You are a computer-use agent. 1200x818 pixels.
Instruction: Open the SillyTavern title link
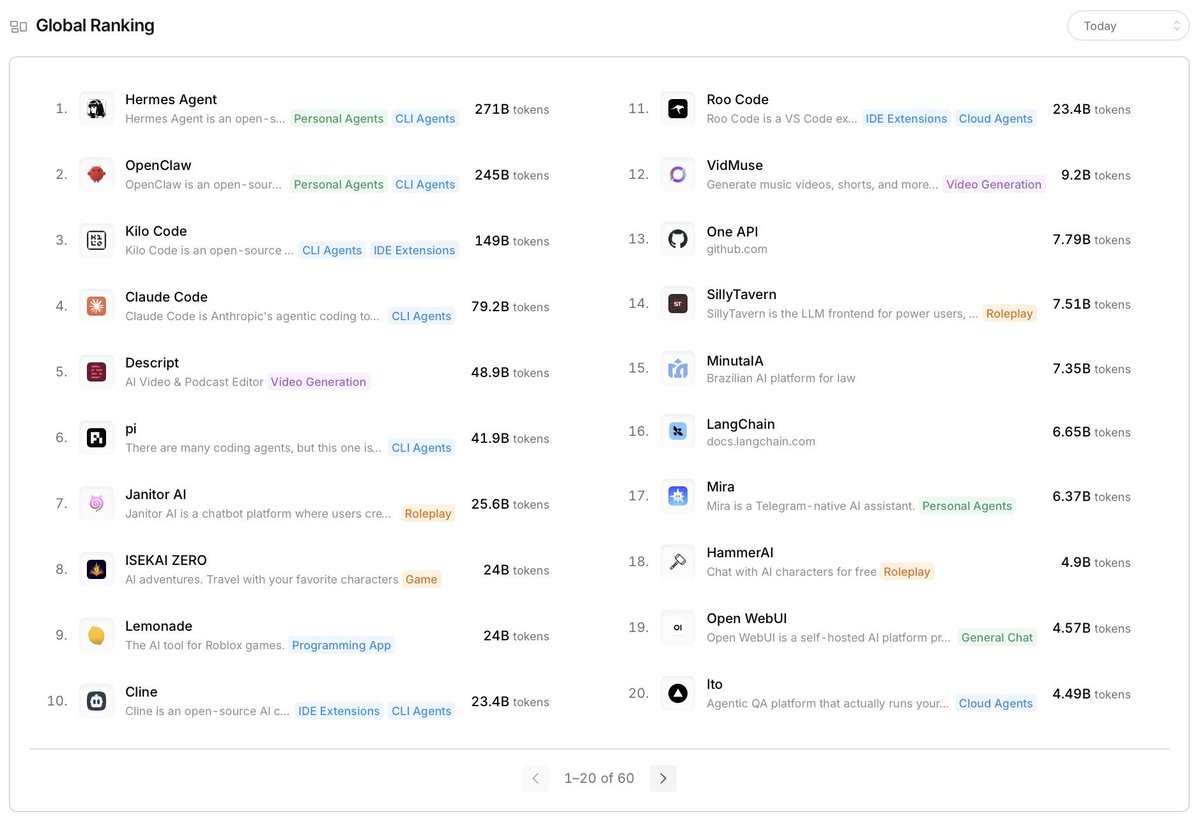click(741, 294)
